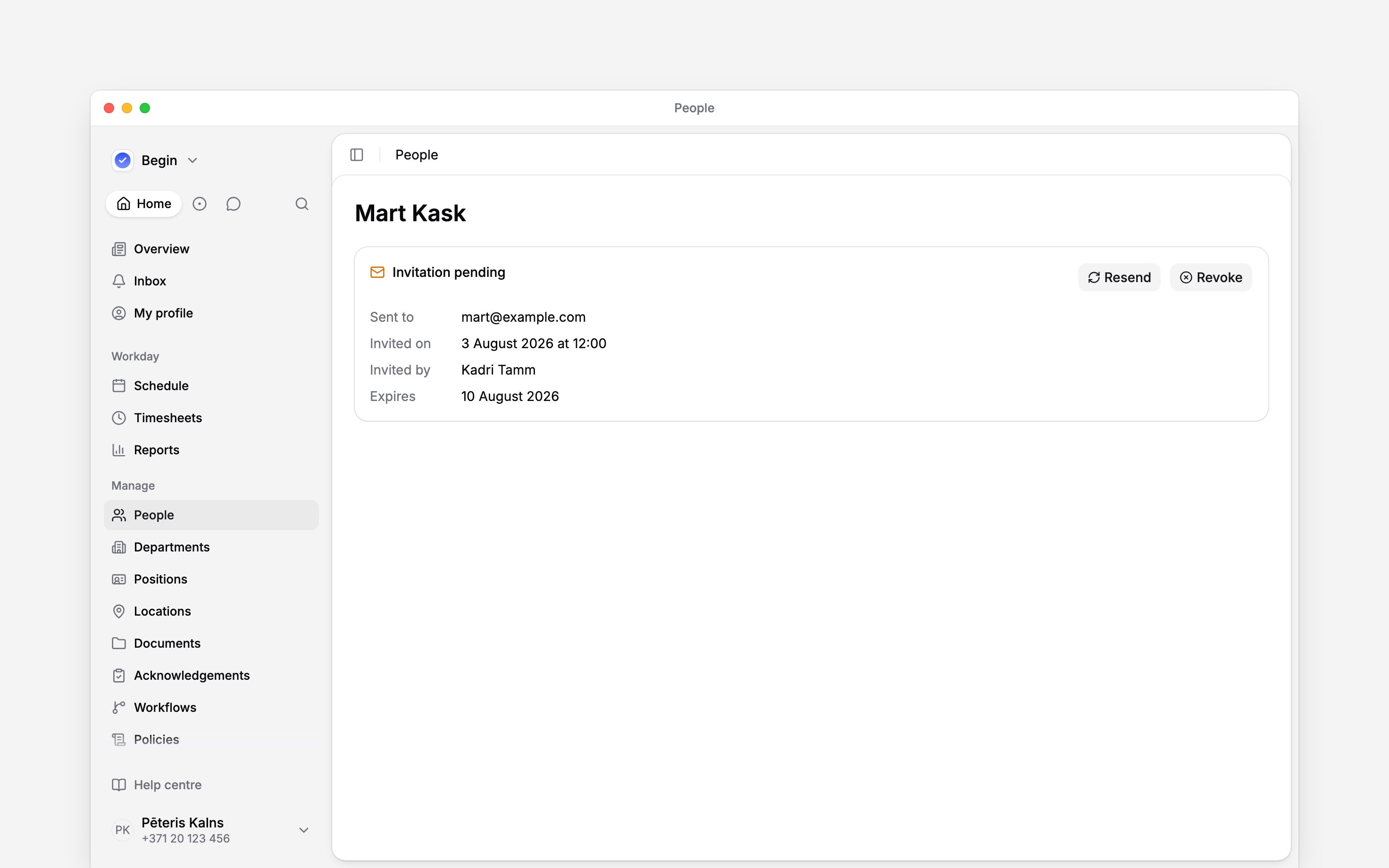Open the Workflows branch icon

119,708
